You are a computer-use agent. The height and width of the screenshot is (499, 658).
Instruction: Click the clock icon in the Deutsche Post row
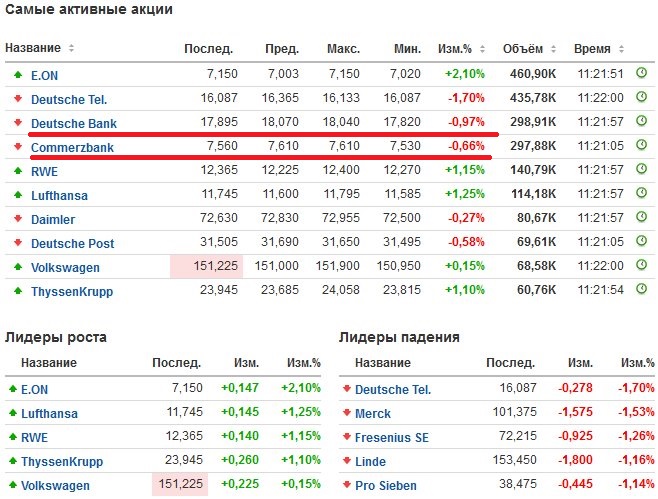(642, 243)
